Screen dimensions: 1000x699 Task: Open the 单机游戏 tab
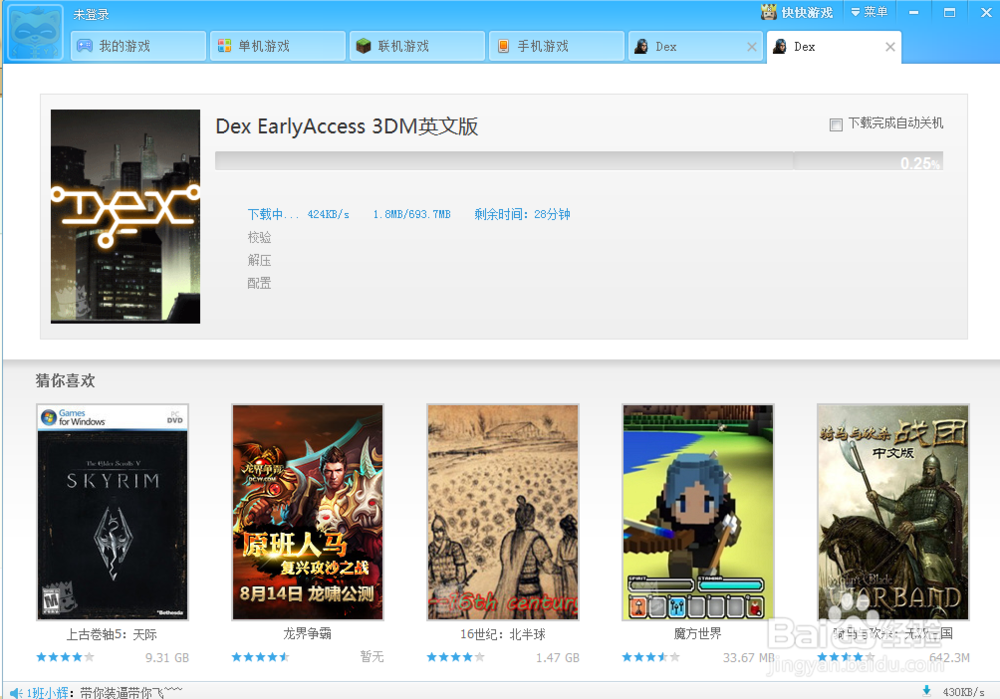tap(278, 46)
